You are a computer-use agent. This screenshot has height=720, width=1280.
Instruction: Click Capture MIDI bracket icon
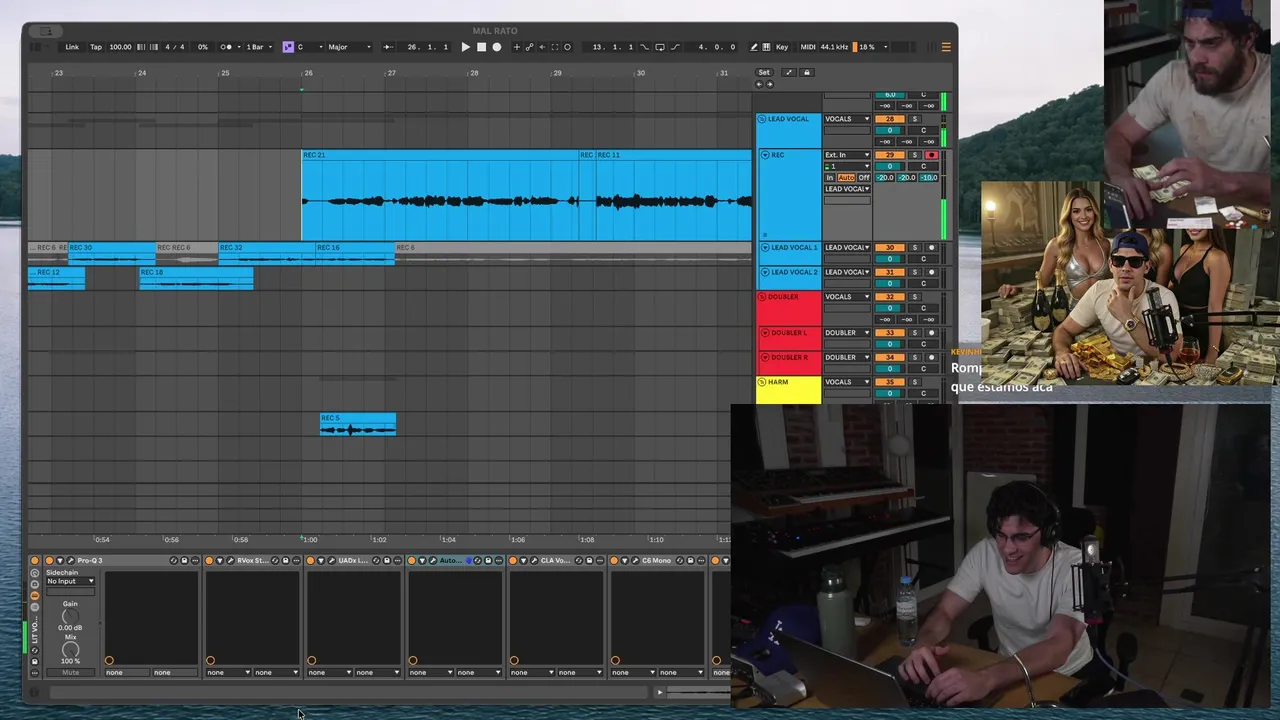[x=555, y=47]
